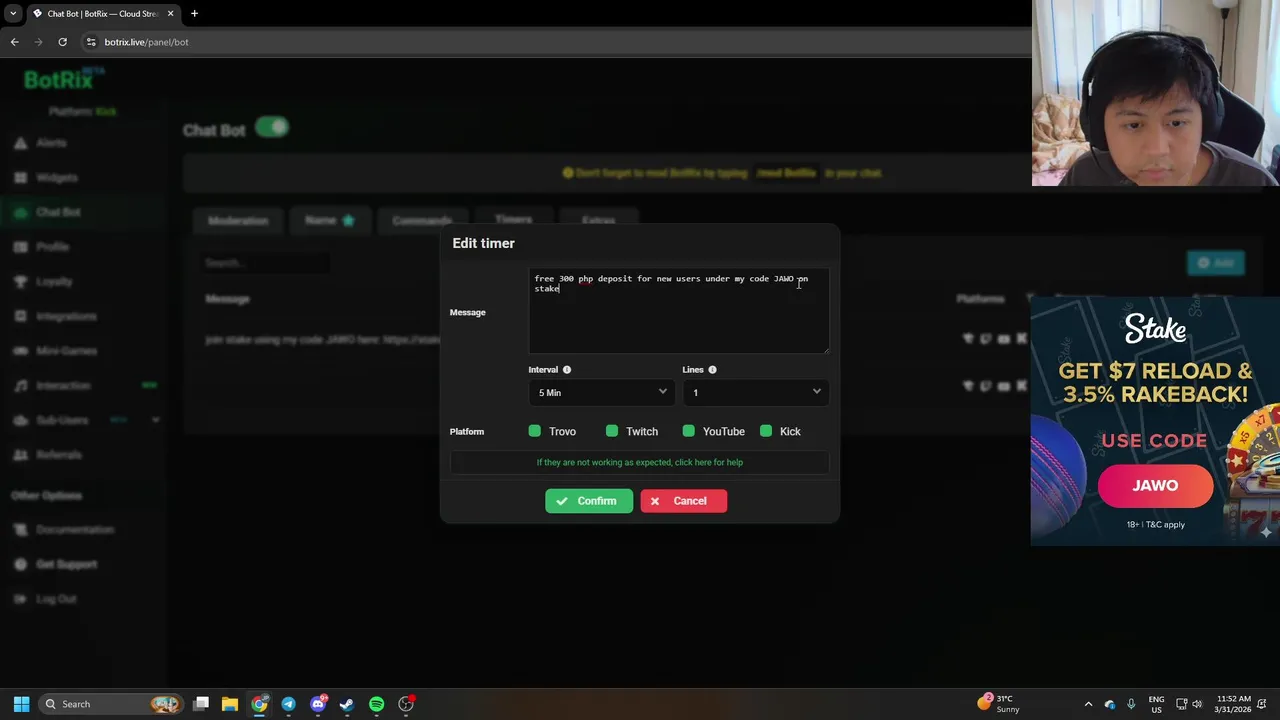Click the help link about platforms not working

(x=640, y=462)
